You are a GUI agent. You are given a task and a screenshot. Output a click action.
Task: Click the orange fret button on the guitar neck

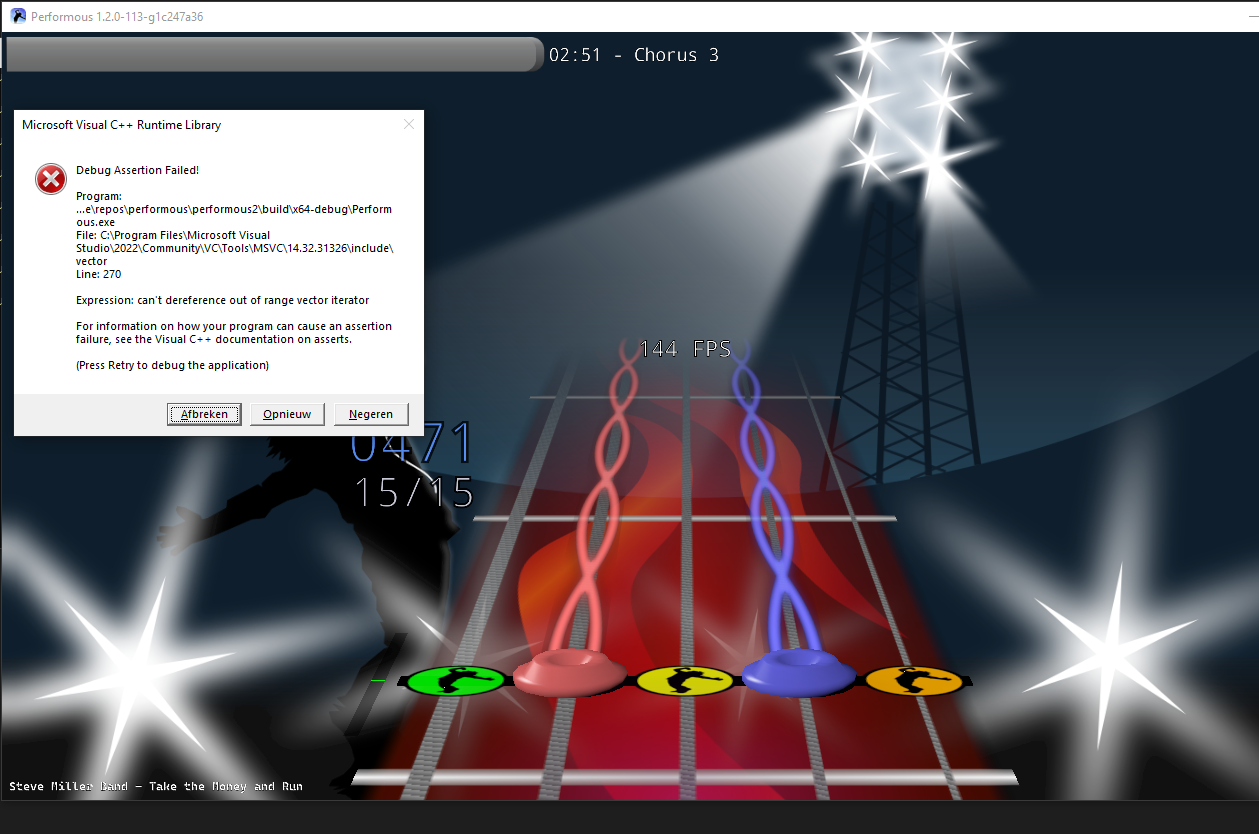[x=914, y=680]
